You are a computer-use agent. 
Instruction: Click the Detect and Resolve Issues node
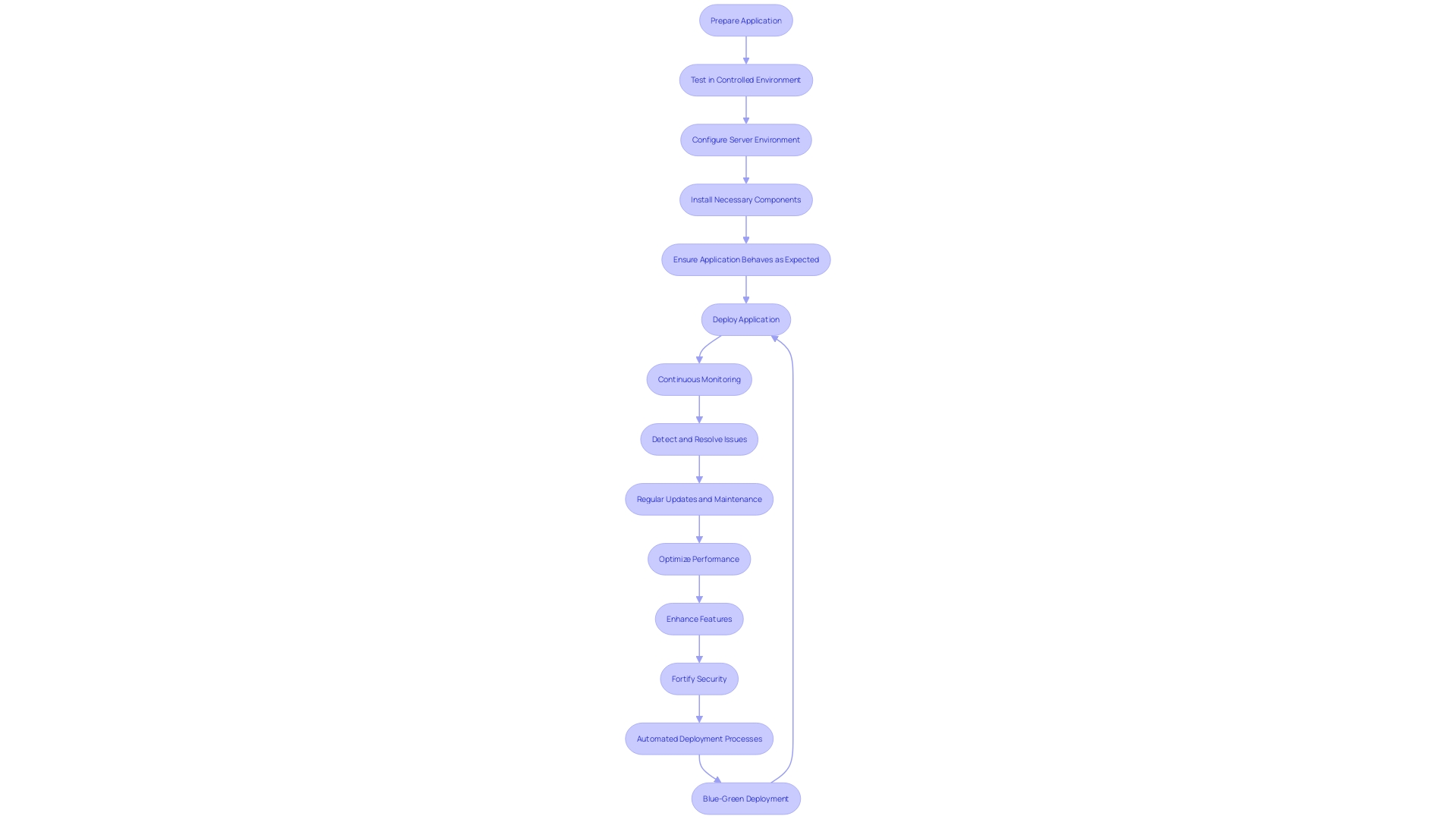point(699,439)
